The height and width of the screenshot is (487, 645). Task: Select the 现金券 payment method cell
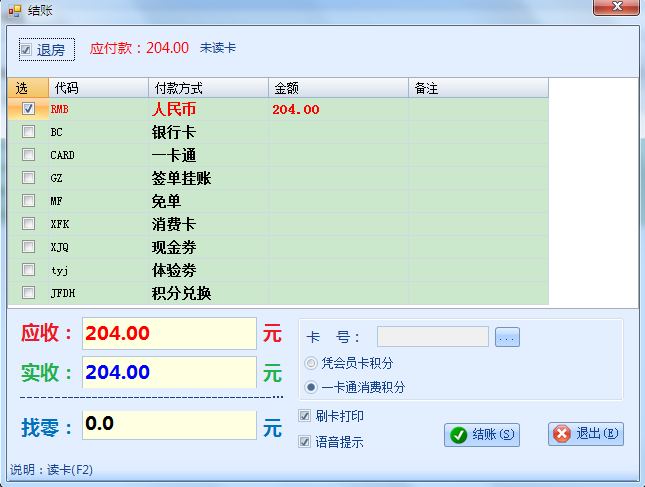pyautogui.click(x=209, y=247)
